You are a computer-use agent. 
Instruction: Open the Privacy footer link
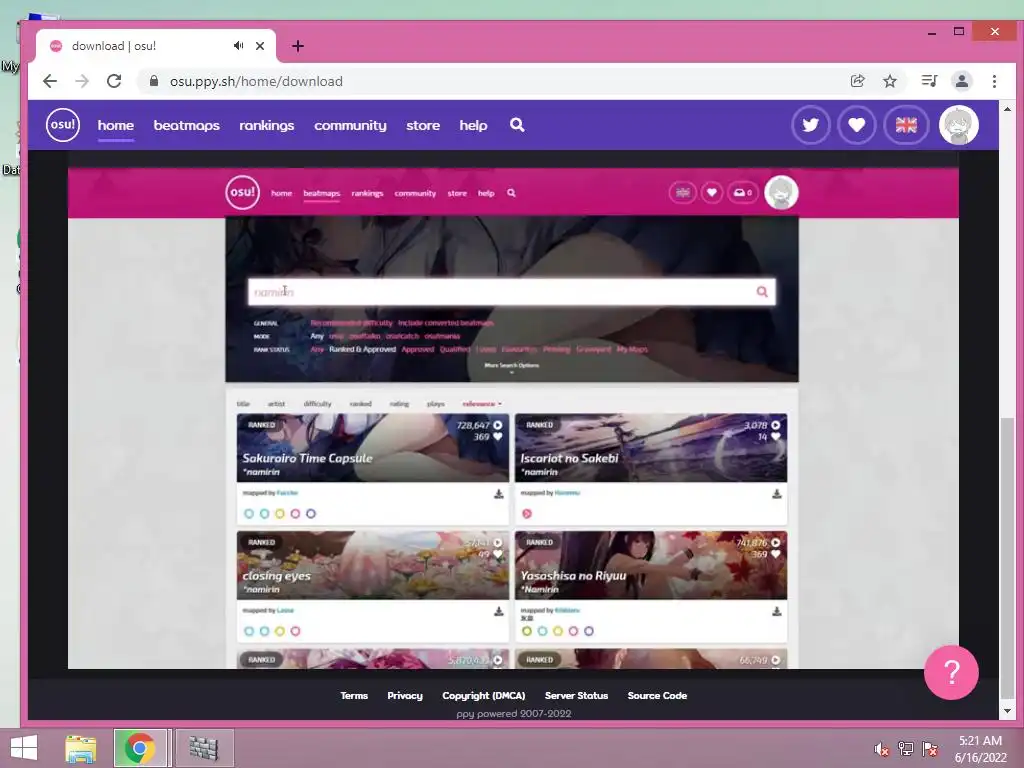click(x=405, y=696)
